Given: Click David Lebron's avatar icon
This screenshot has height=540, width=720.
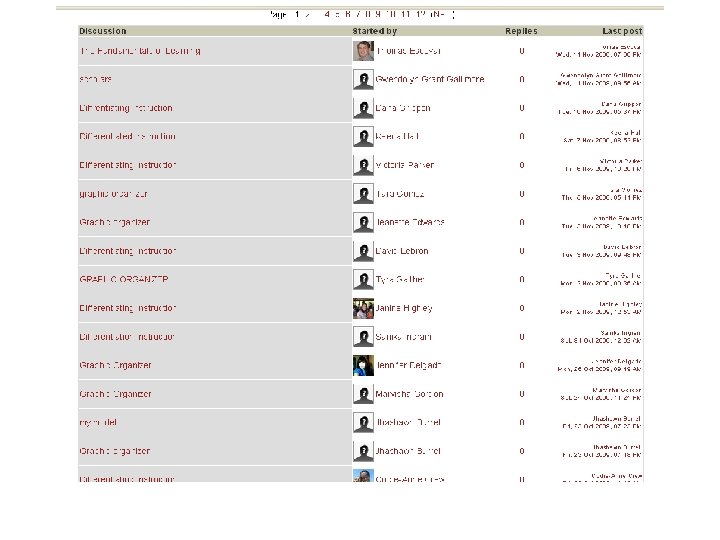Looking at the screenshot, I should [363, 251].
